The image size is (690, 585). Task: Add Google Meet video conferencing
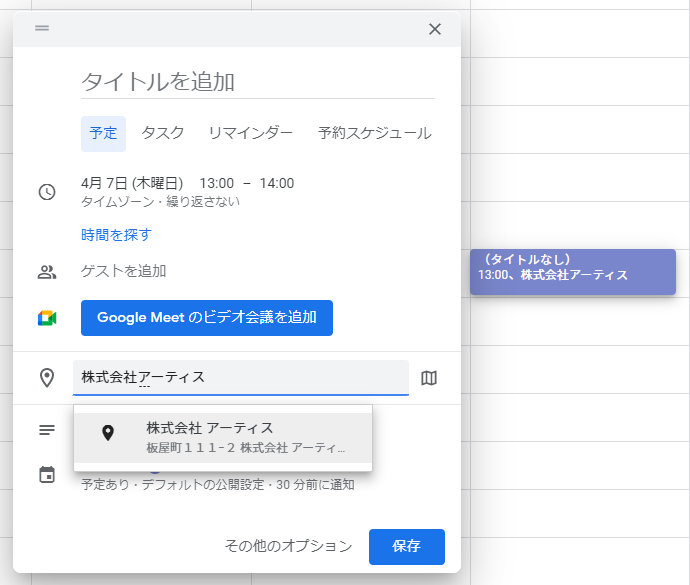pos(207,318)
